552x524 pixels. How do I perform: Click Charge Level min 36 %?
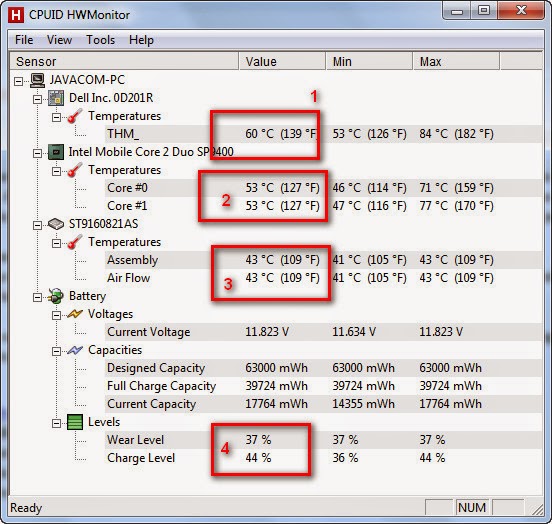tap(345, 458)
